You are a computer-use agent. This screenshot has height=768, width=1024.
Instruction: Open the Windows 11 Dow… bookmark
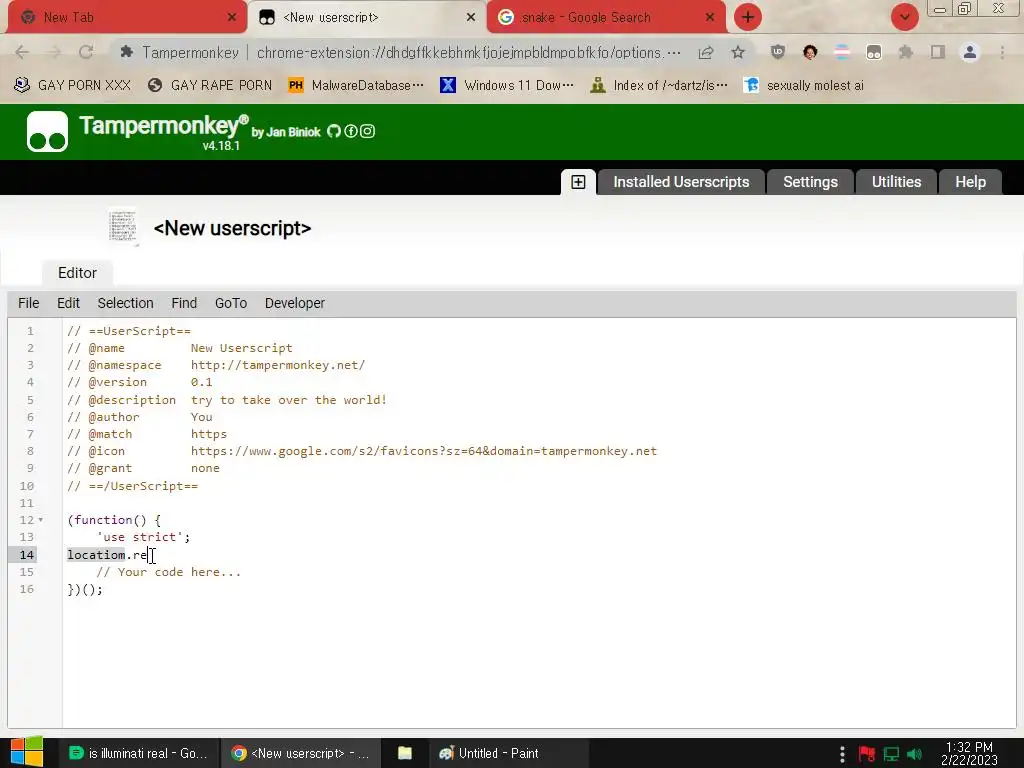[x=507, y=86]
